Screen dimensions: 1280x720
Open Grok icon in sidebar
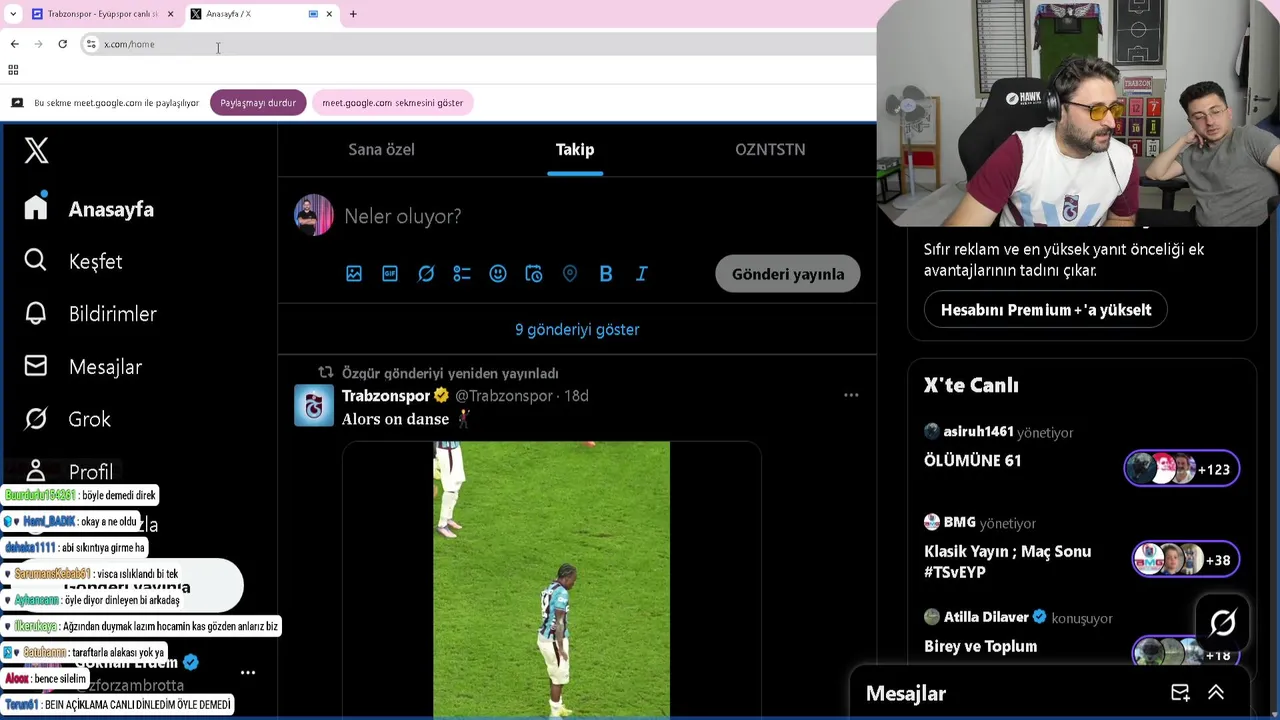click(x=36, y=419)
